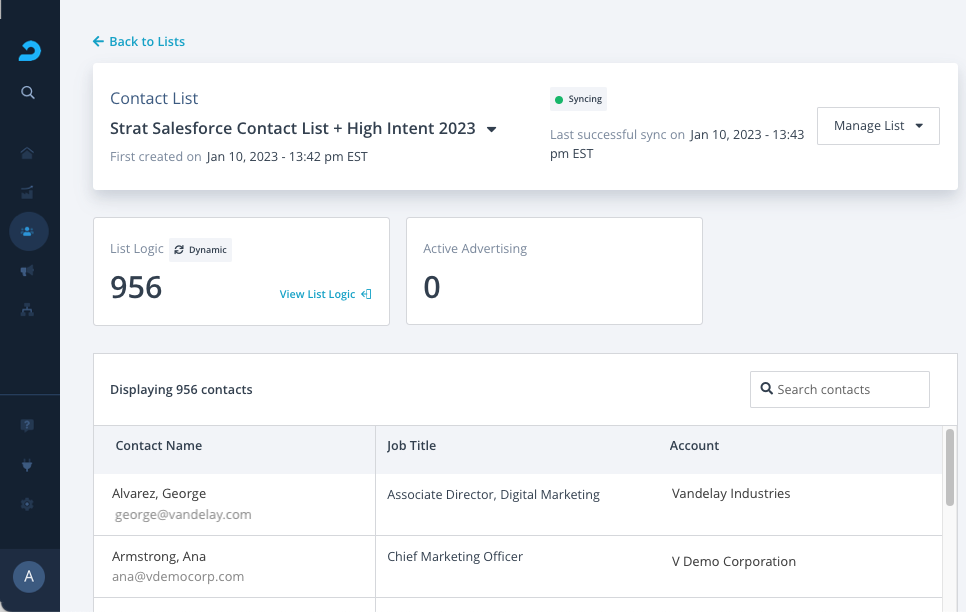Viewport: 966px width, 612px height.
Task: Click the Contact Name column header
Action: click(159, 446)
